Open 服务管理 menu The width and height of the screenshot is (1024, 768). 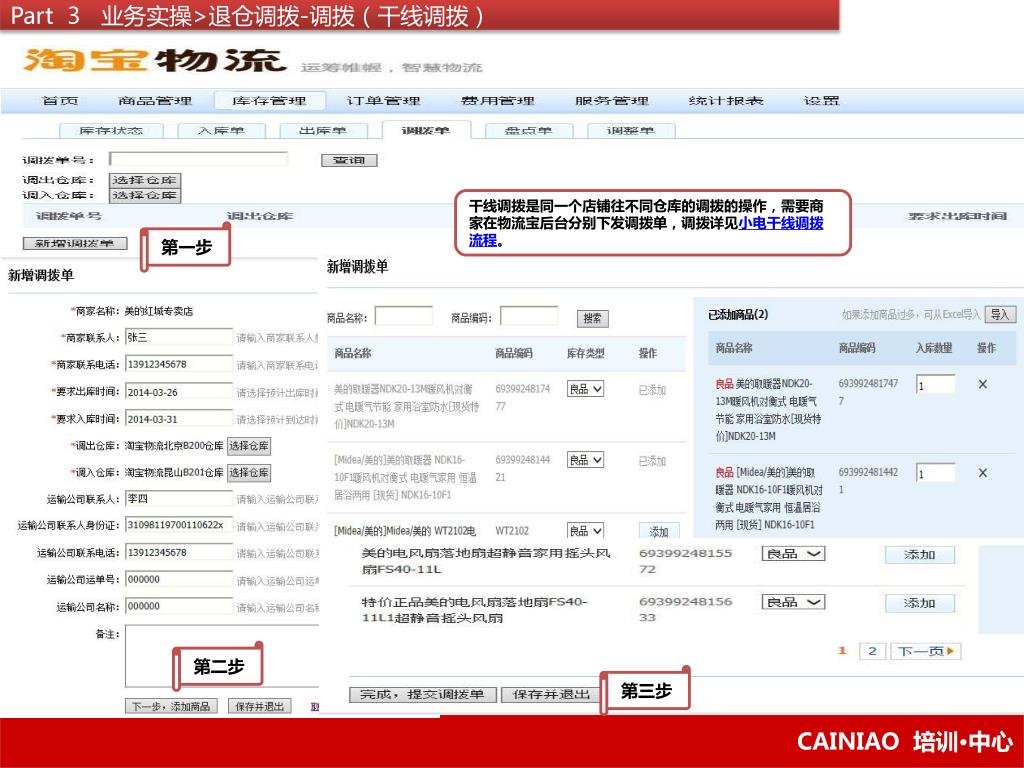coord(612,101)
